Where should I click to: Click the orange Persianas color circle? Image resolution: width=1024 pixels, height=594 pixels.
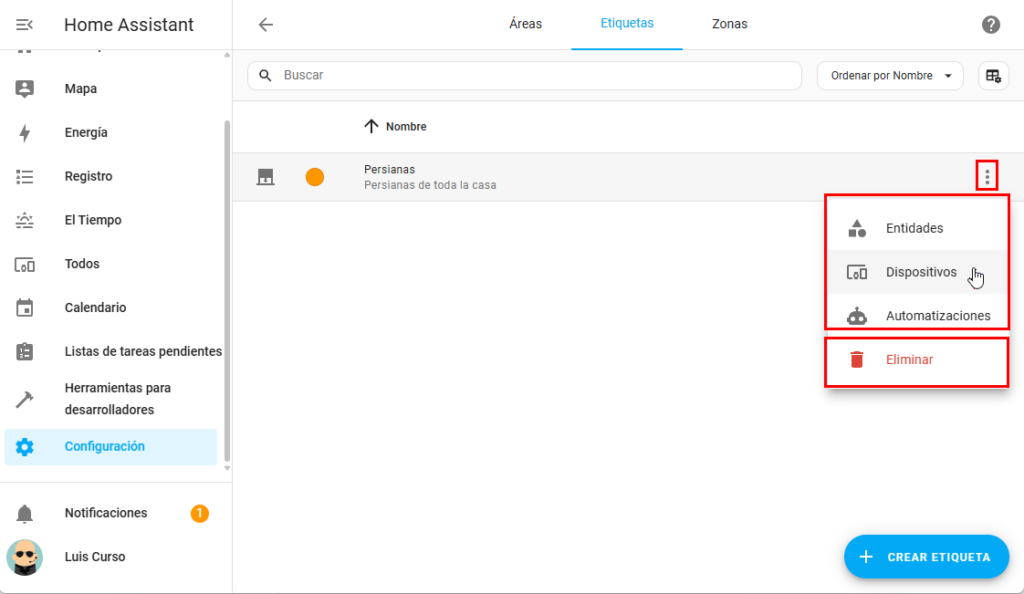pyautogui.click(x=315, y=177)
